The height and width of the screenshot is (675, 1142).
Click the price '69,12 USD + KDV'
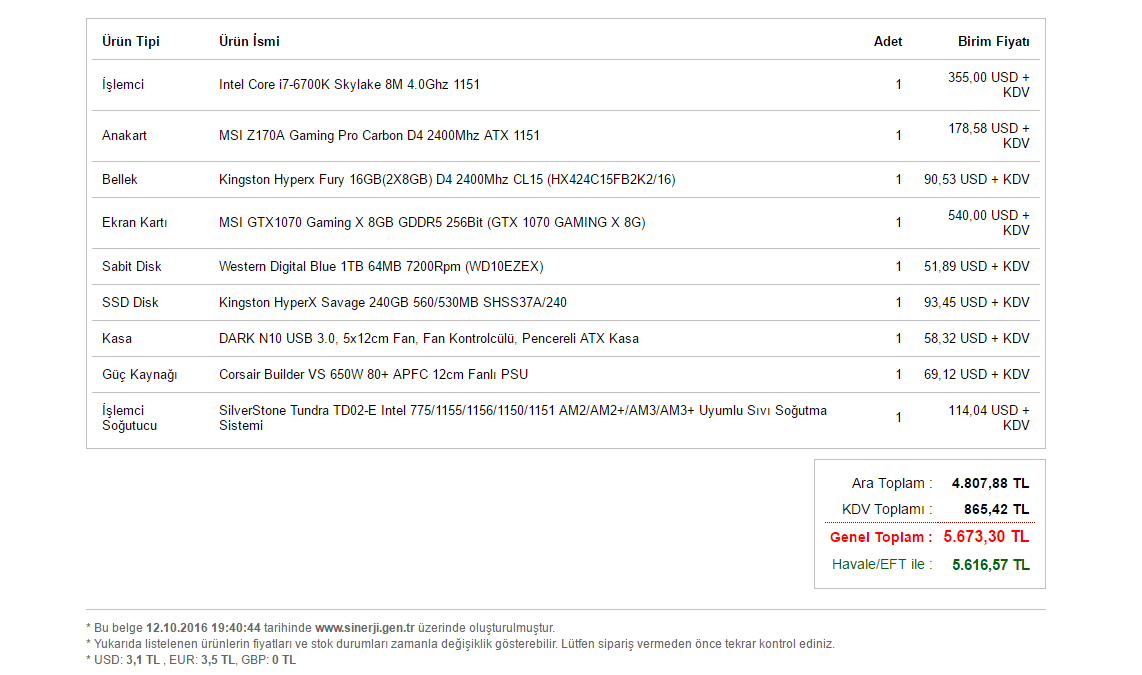tap(977, 374)
